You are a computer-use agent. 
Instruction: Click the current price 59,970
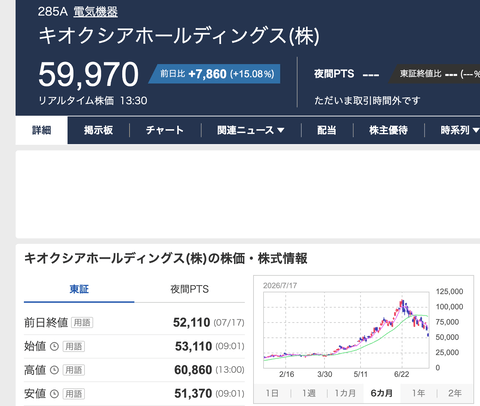tap(88, 74)
